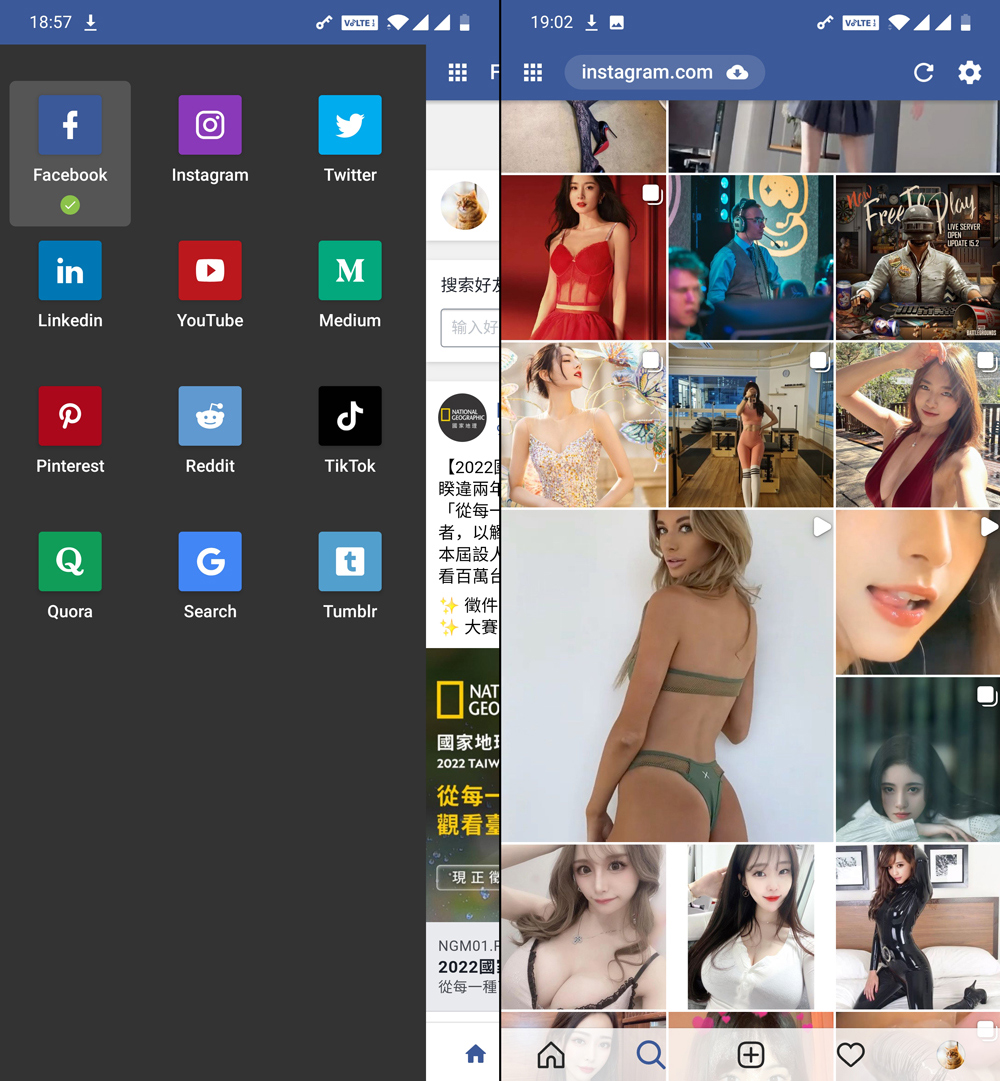Open the TikTok shortcut tile
Viewport: 1000px width, 1081px height.
coord(349,431)
